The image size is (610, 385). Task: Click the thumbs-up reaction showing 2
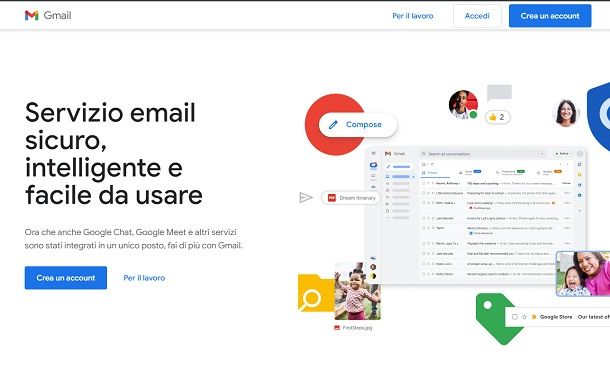(x=498, y=117)
